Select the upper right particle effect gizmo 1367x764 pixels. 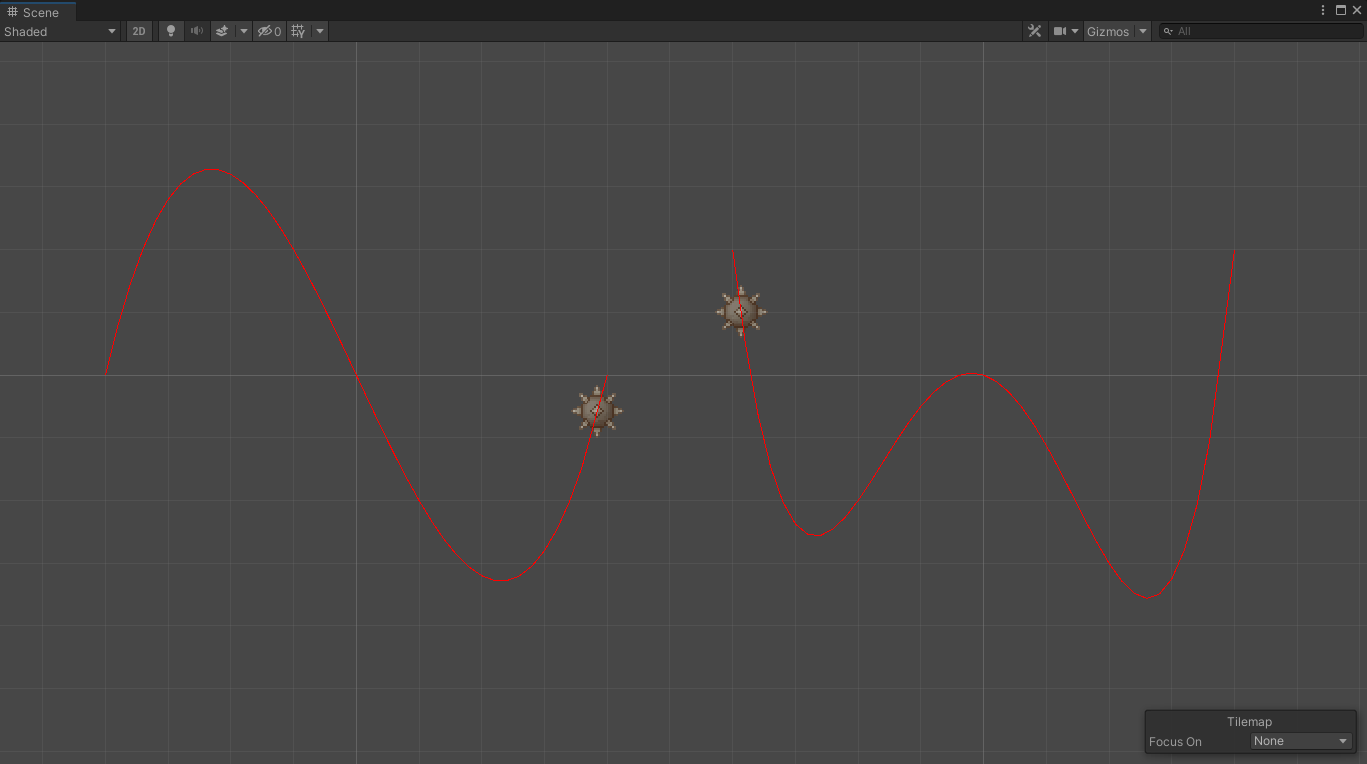point(740,311)
